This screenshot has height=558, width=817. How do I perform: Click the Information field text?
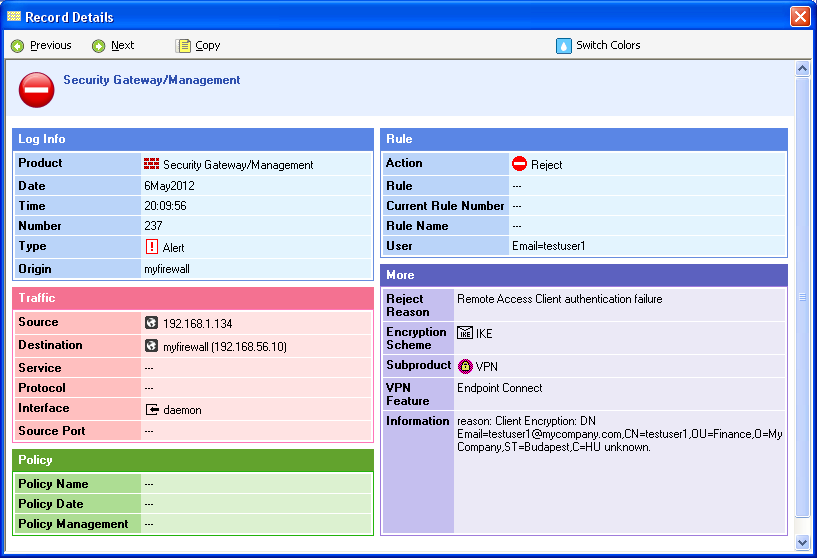618,434
